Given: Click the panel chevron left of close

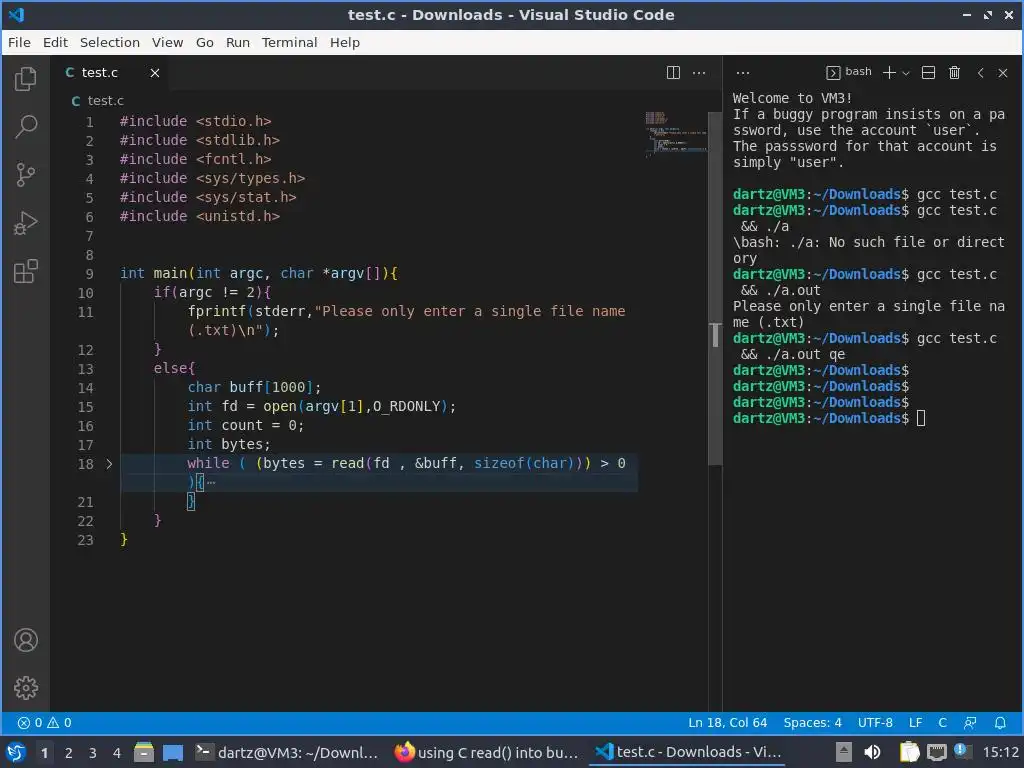Looking at the screenshot, I should coord(980,72).
